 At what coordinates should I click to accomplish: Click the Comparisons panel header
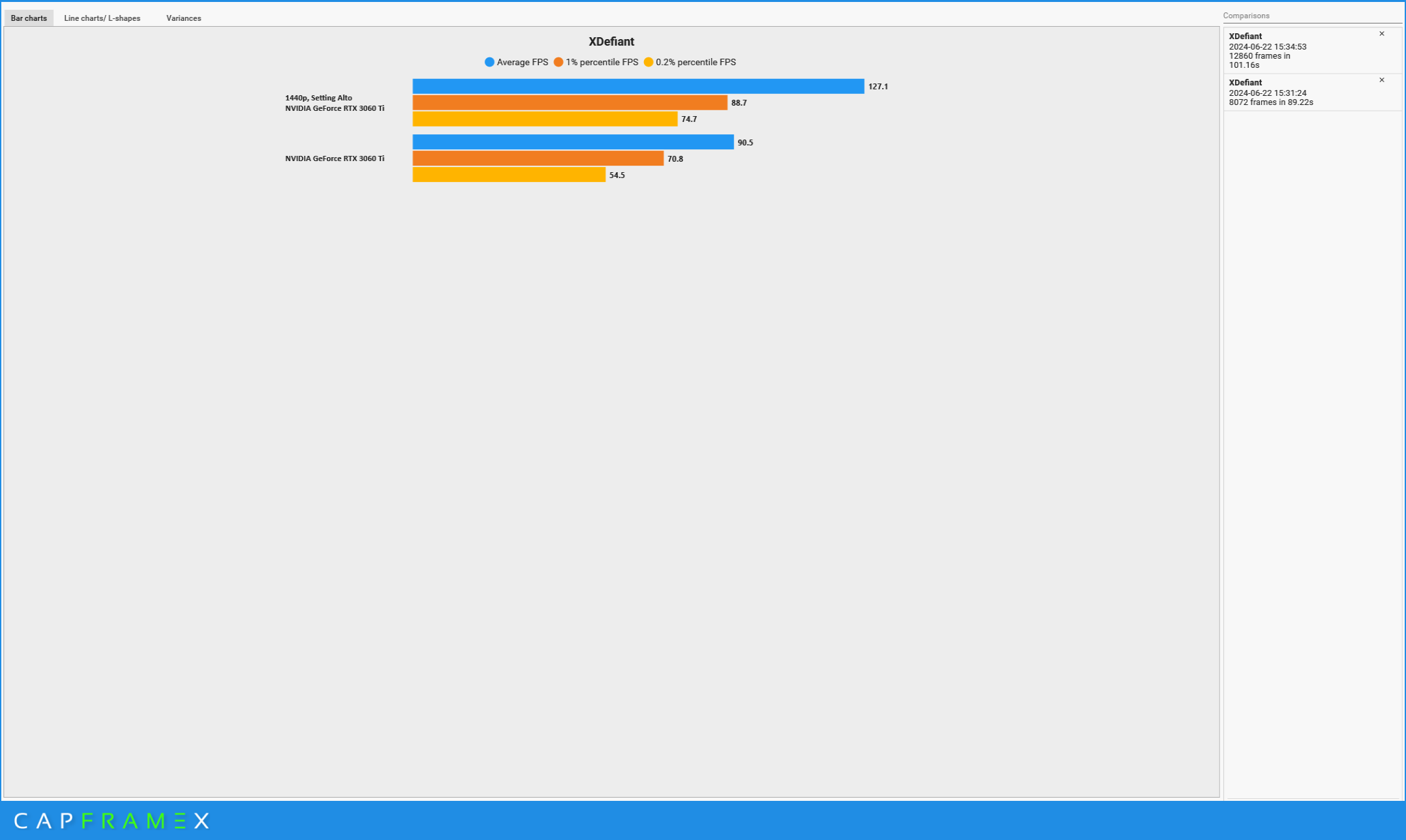(1246, 16)
